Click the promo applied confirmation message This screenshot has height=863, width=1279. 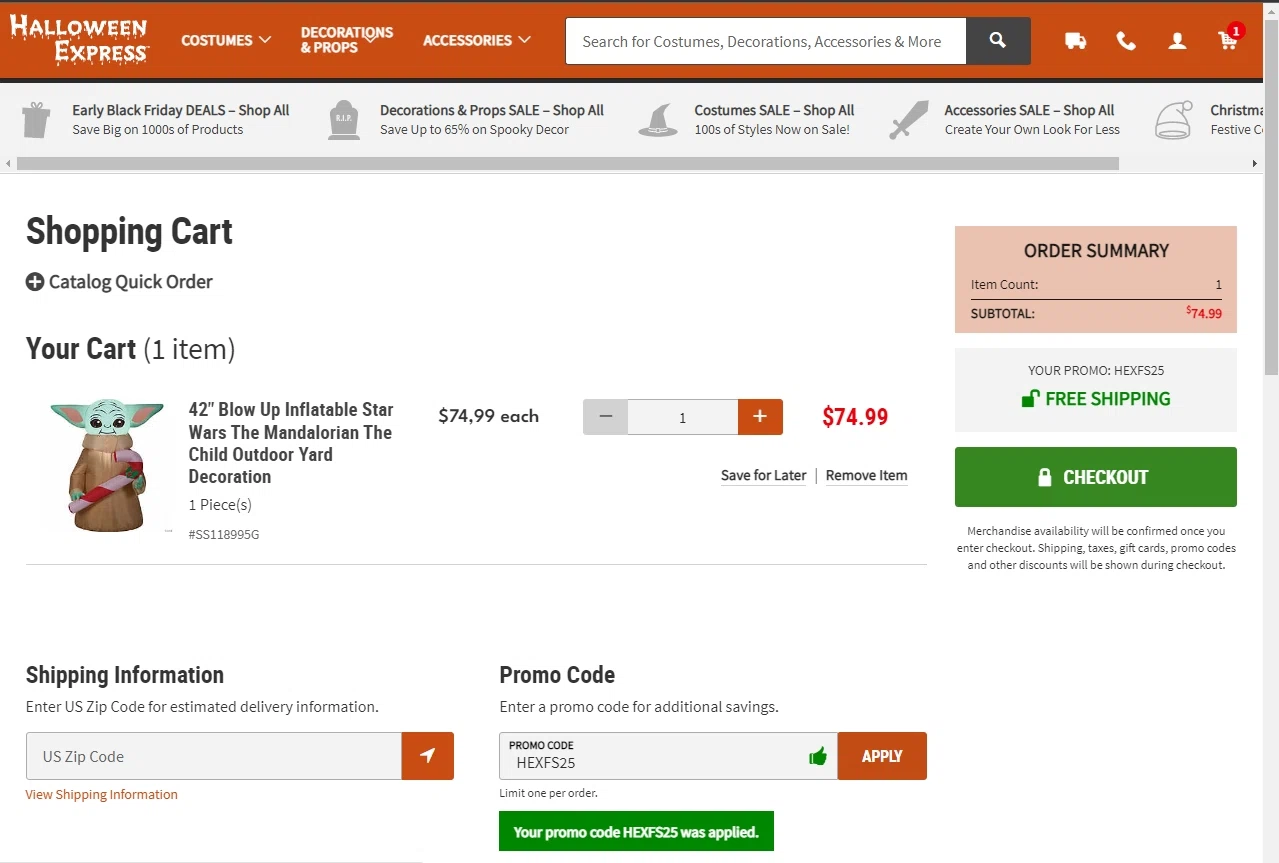636,831
